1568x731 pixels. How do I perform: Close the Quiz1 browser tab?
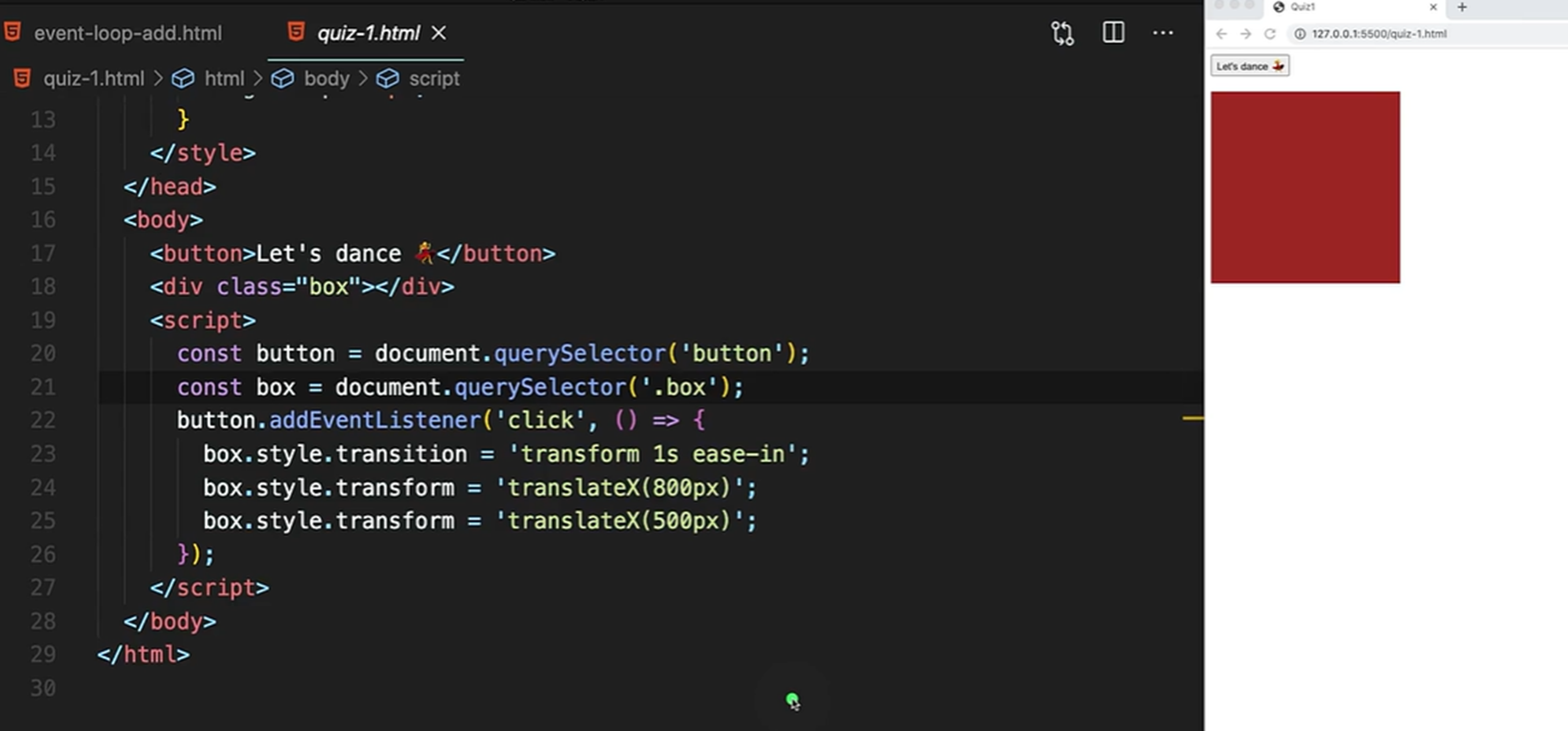(1434, 7)
